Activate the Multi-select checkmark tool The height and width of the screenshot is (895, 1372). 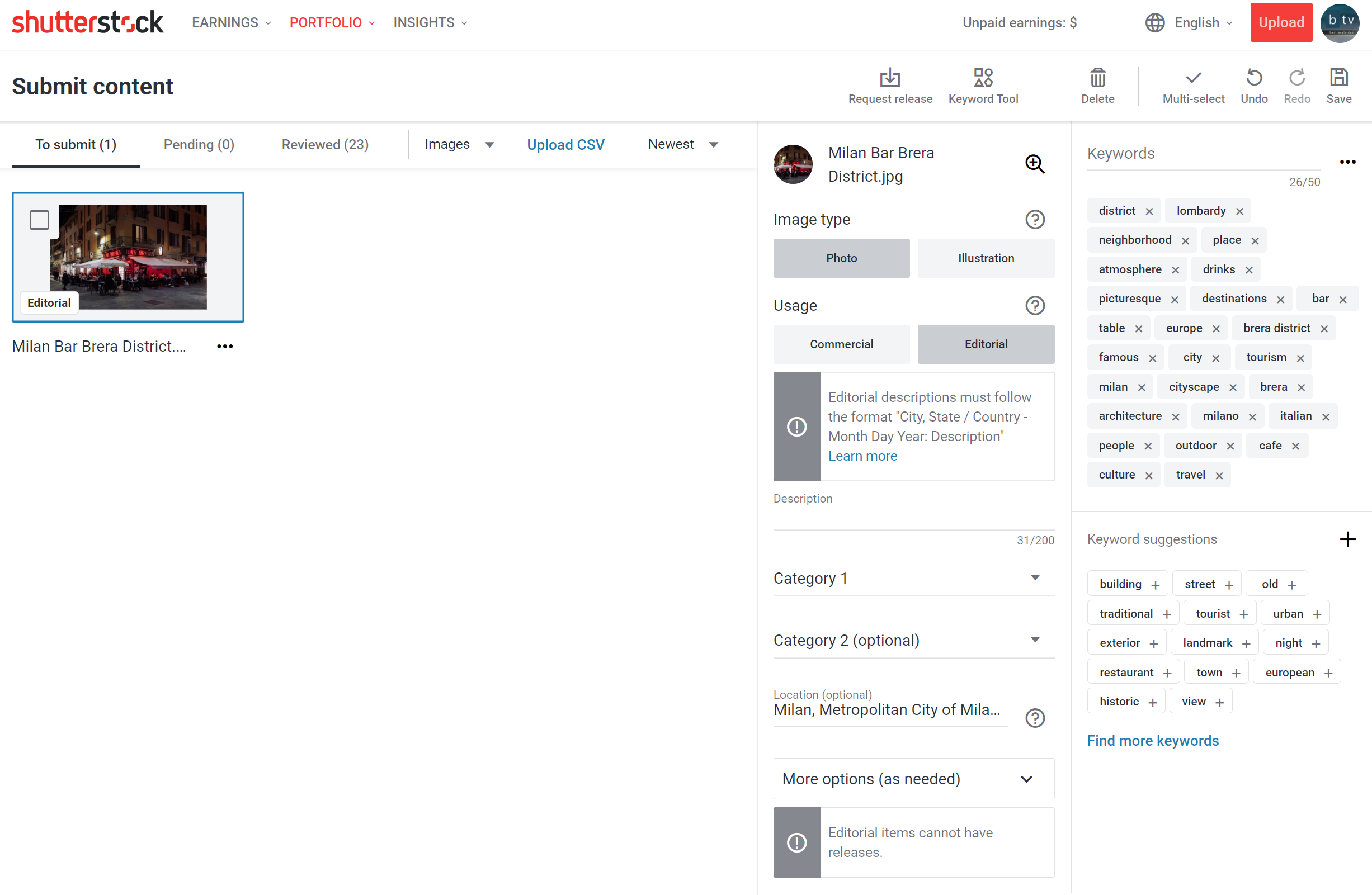[x=1192, y=78]
